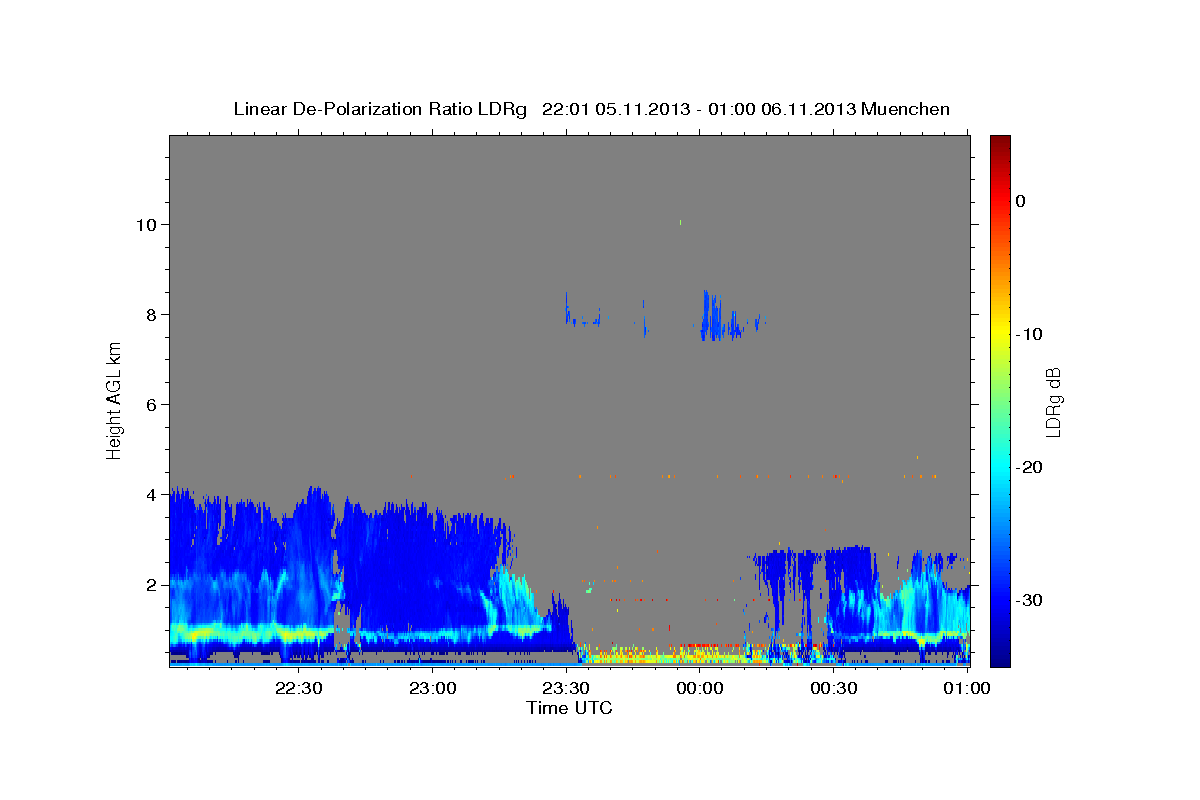Click the 22:30 time tick label
Screen dimensions: 1200x800
coord(298,688)
